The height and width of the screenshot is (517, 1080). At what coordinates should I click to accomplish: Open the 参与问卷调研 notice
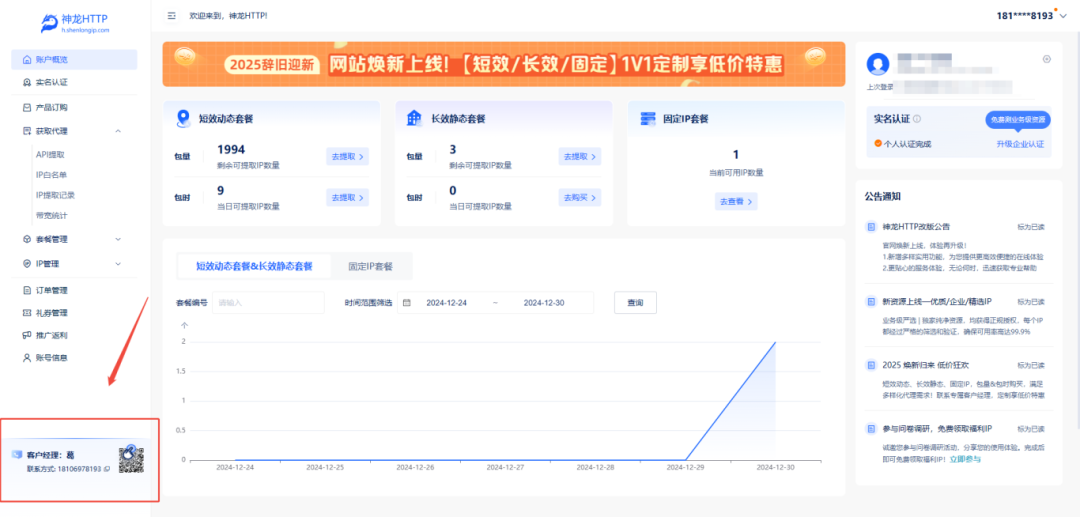(x=937, y=428)
